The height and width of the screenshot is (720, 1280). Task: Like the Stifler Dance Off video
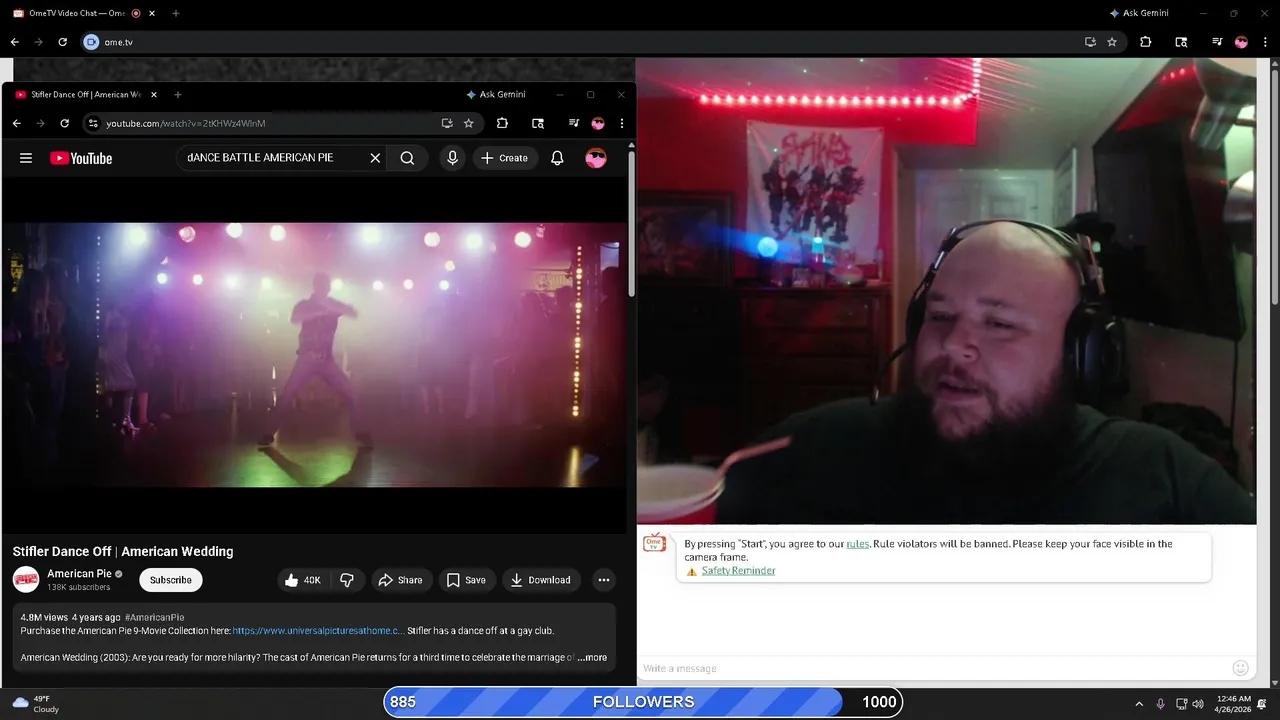[302, 580]
